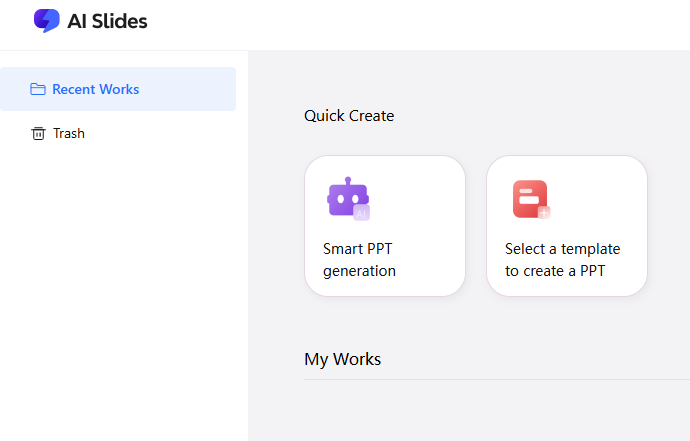Viewport: 690px width, 441px height.
Task: Click the Trash bin icon
Action: click(38, 133)
